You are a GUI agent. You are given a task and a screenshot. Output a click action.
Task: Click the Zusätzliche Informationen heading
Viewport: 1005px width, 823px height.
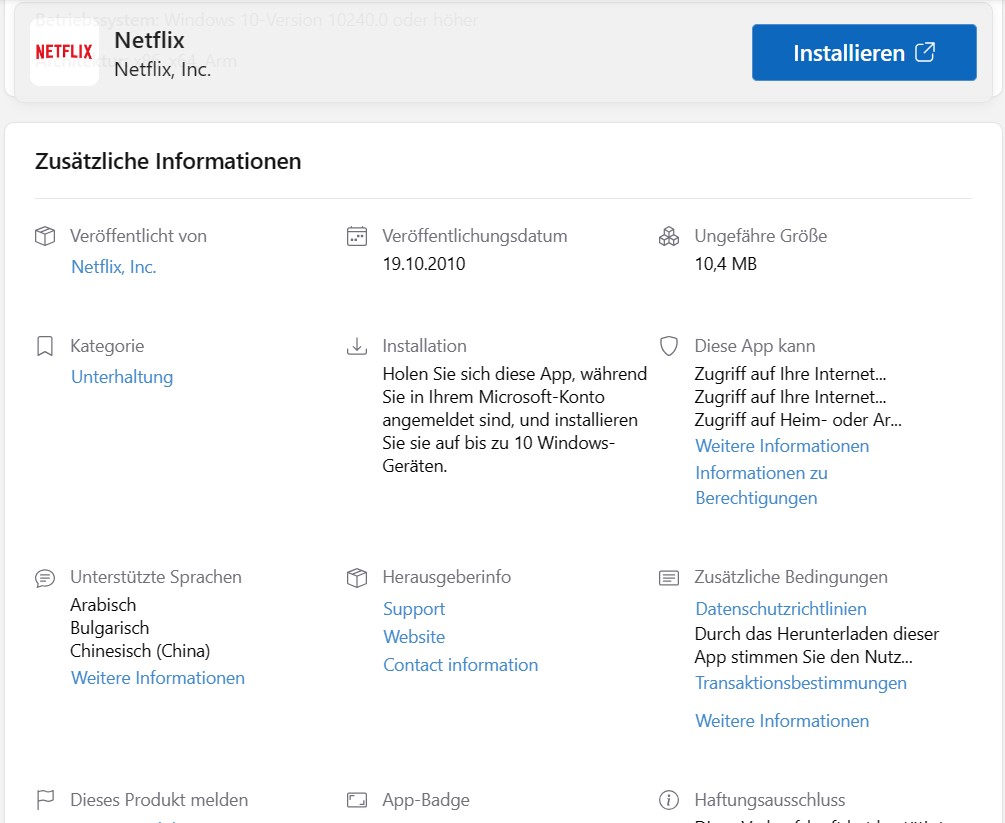(x=168, y=161)
